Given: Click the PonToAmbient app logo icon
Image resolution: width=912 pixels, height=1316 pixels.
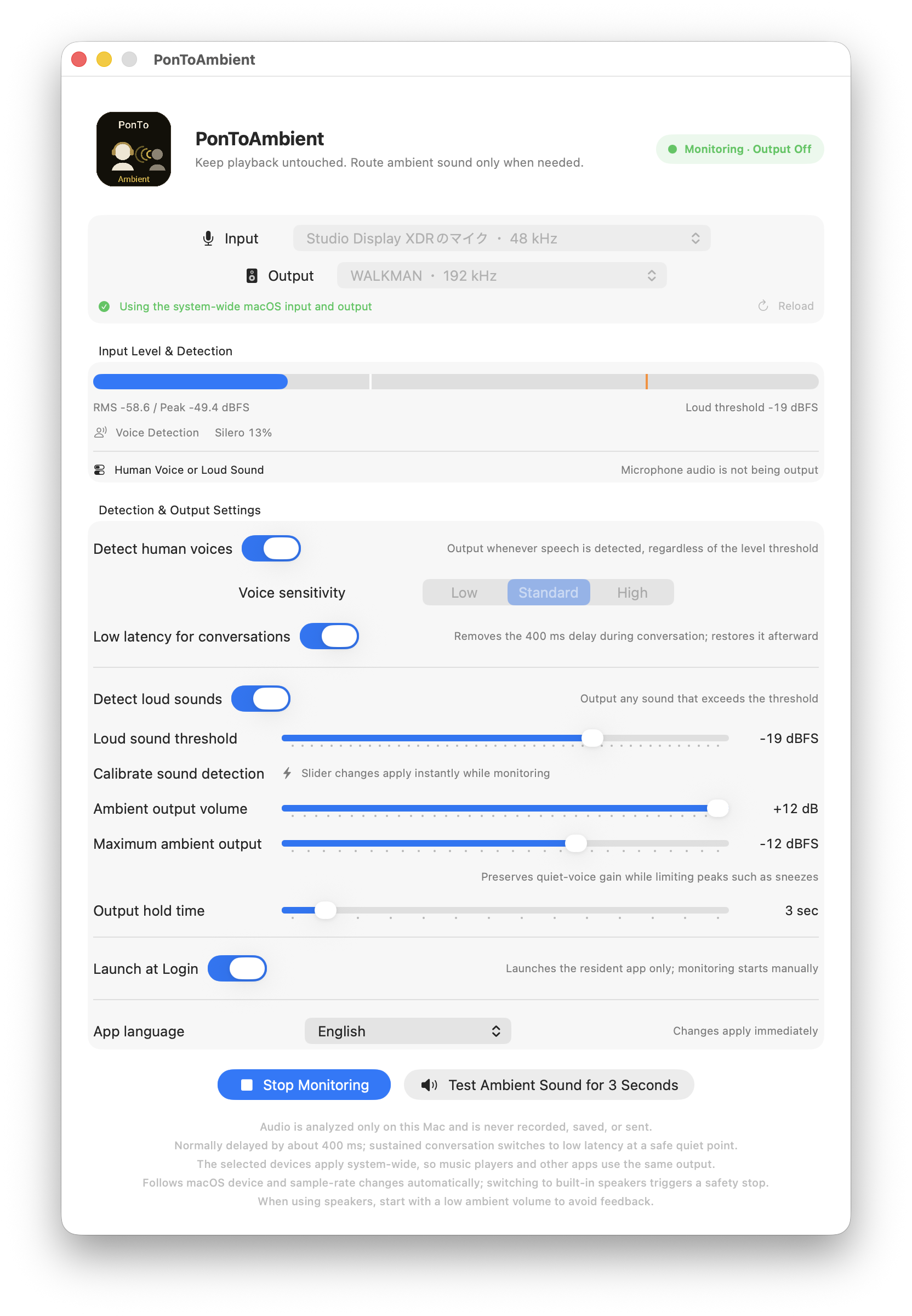Looking at the screenshot, I should [134, 149].
